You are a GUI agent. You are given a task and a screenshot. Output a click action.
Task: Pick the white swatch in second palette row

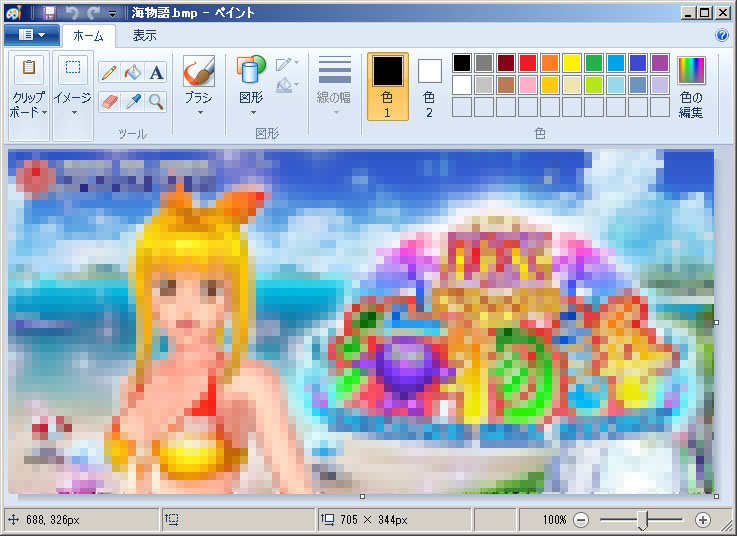point(462,85)
